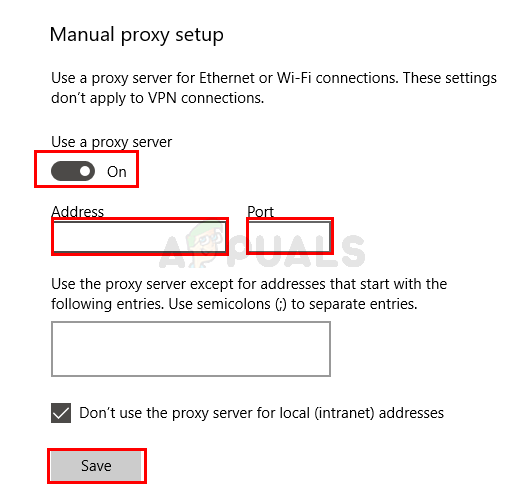Select the Use a proxy server label

[x=112, y=142]
